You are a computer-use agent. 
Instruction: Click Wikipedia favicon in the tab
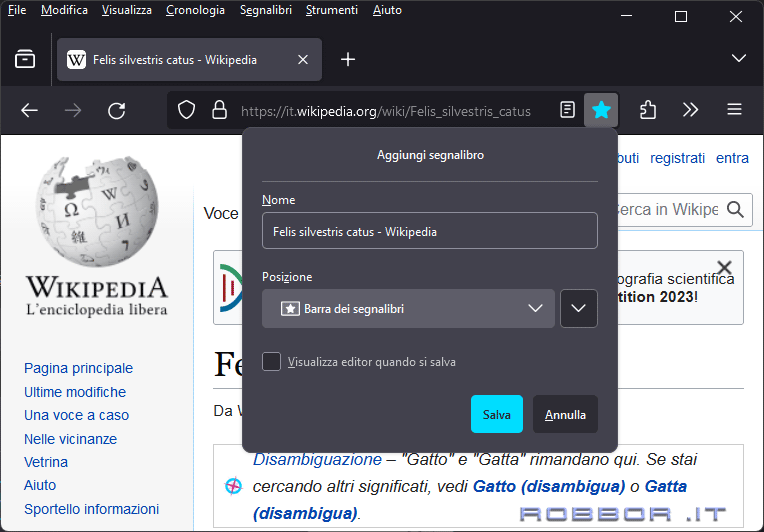click(x=76, y=60)
